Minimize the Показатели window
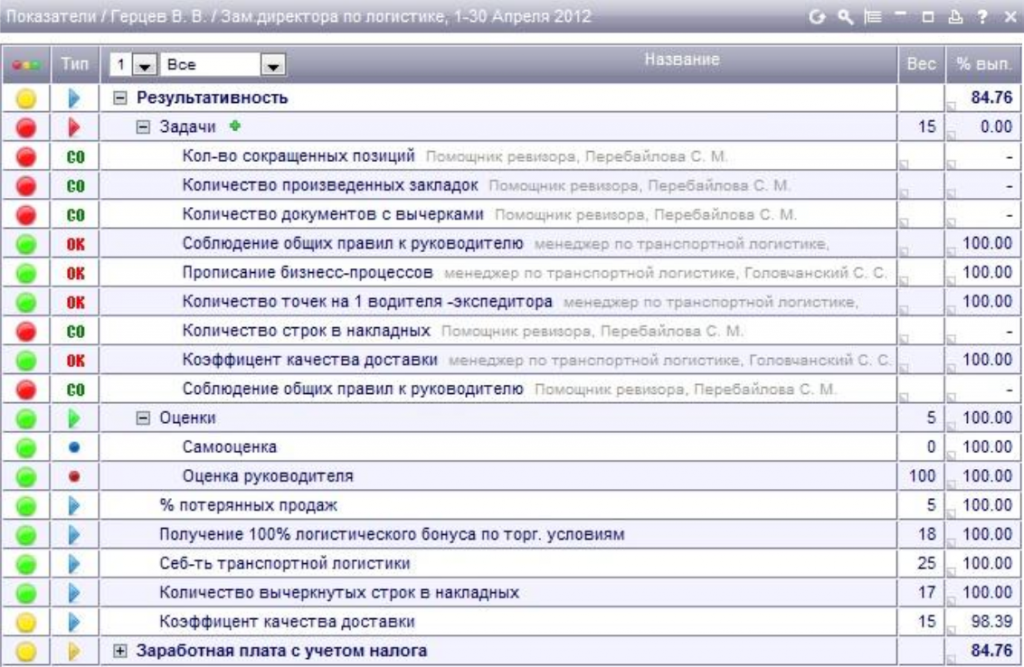Viewport: 1024px width, 667px height. click(x=901, y=14)
